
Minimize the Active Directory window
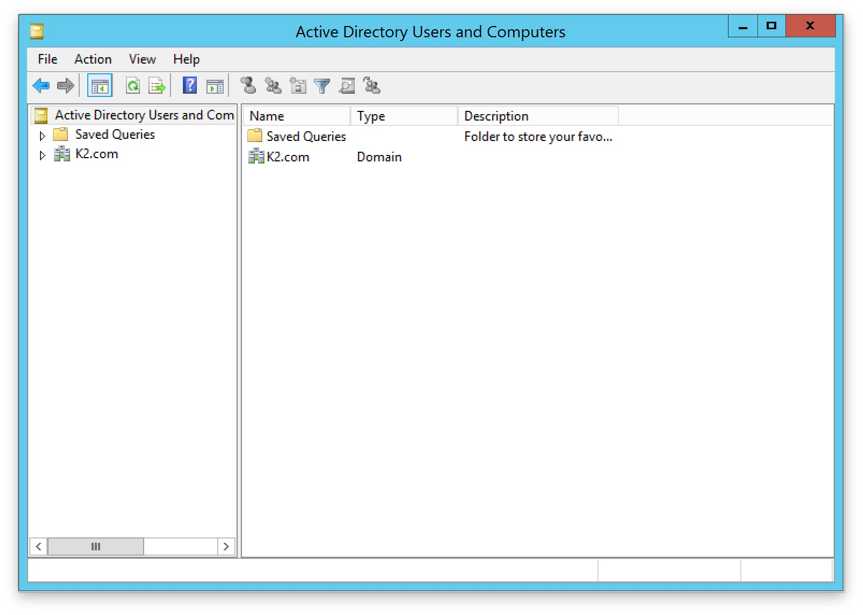click(x=743, y=26)
